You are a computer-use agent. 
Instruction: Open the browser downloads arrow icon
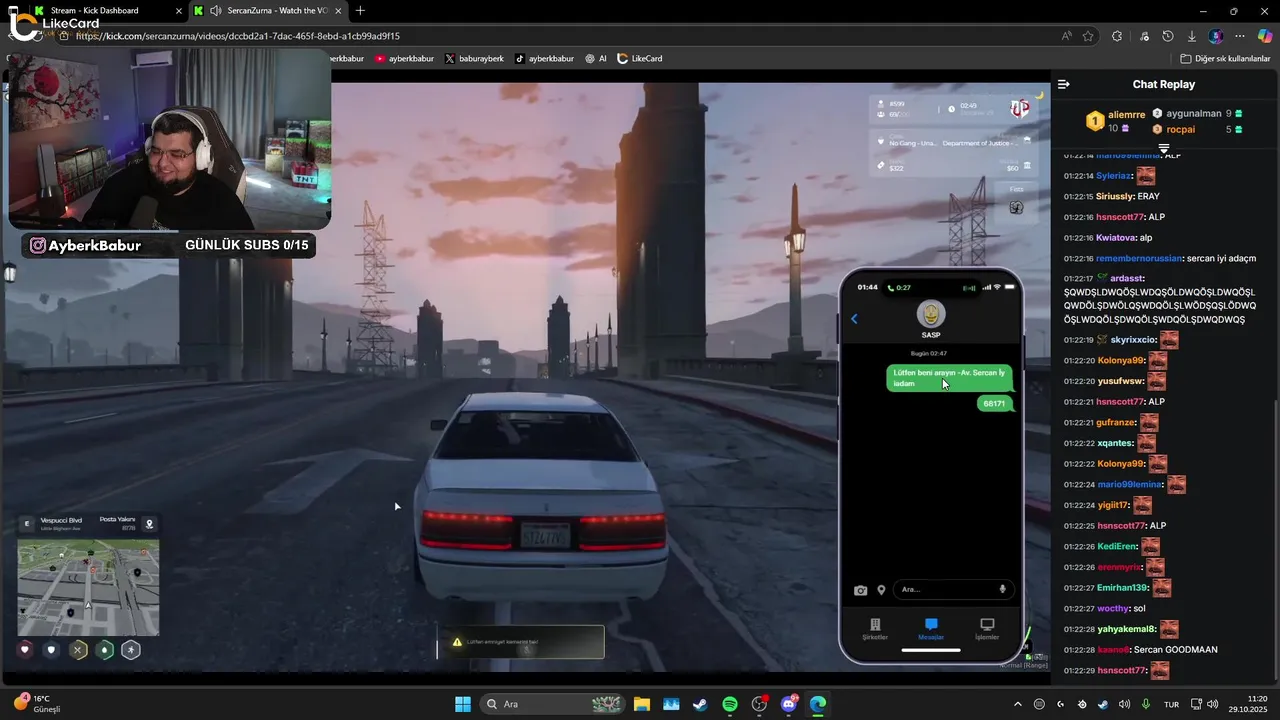(1191, 36)
